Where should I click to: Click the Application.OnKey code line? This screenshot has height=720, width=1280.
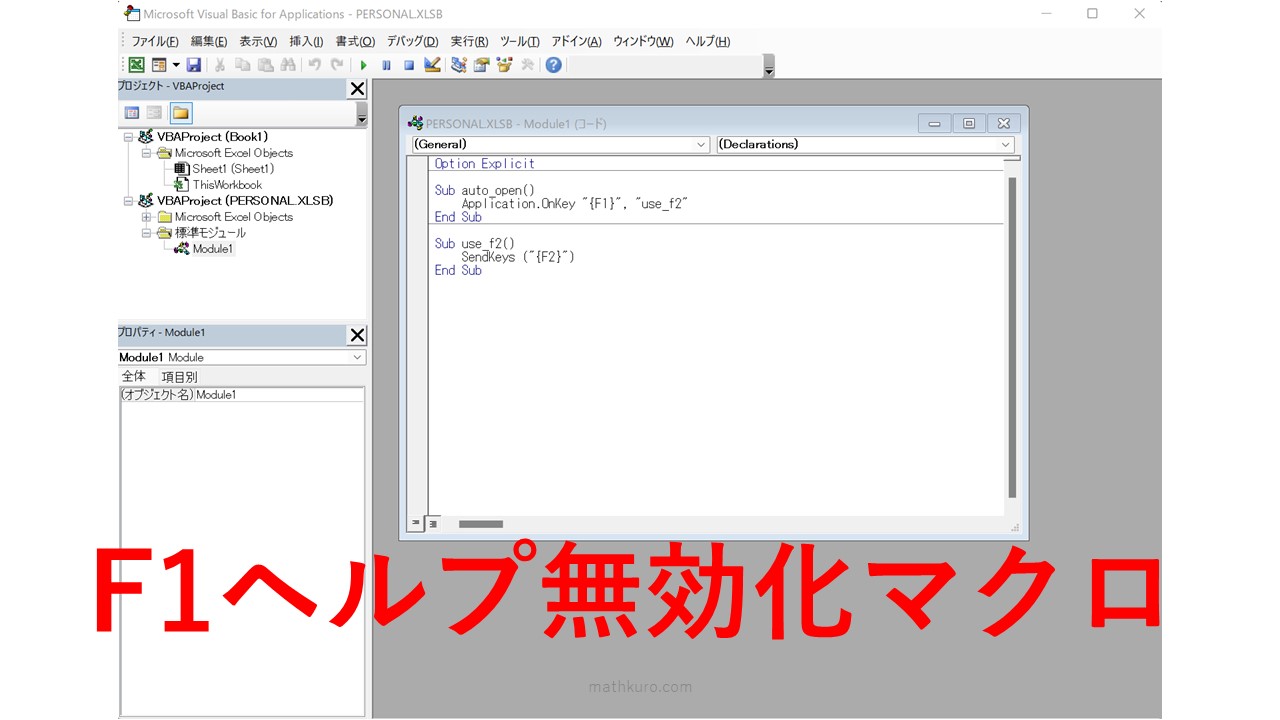pos(575,203)
